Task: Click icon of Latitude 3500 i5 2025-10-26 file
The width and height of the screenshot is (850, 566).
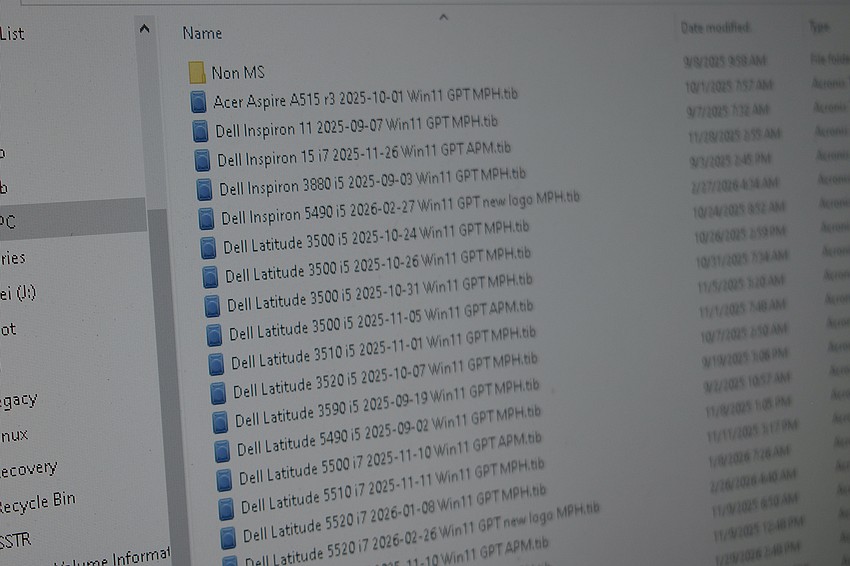Action: pyautogui.click(x=210, y=276)
